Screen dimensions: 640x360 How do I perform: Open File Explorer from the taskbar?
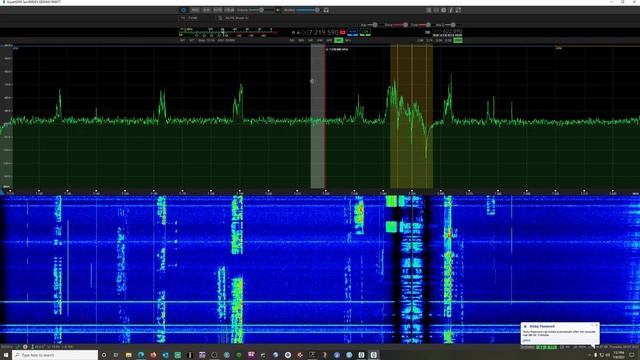point(128,355)
